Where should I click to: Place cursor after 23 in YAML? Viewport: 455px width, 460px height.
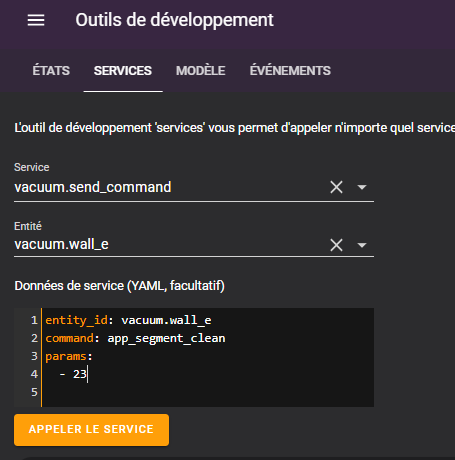pos(87,374)
